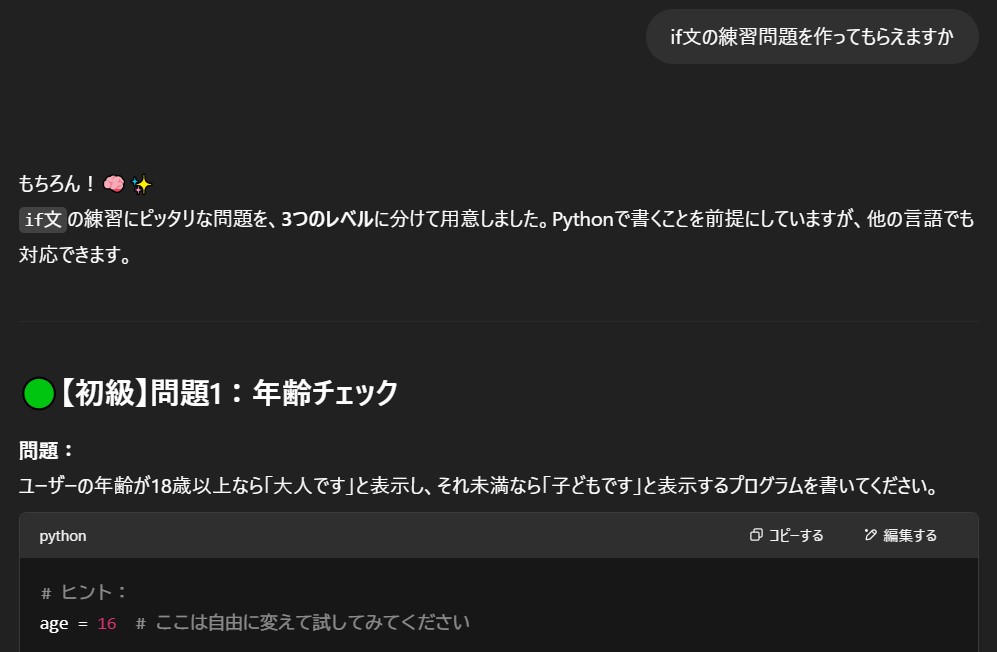Click the # ヒント: comment line

85,592
